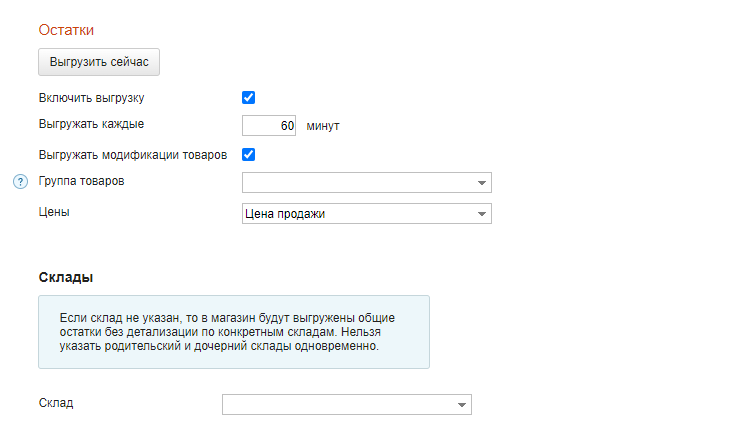Open the help icon next to Группа товаров
740x440 pixels.
(x=20, y=181)
